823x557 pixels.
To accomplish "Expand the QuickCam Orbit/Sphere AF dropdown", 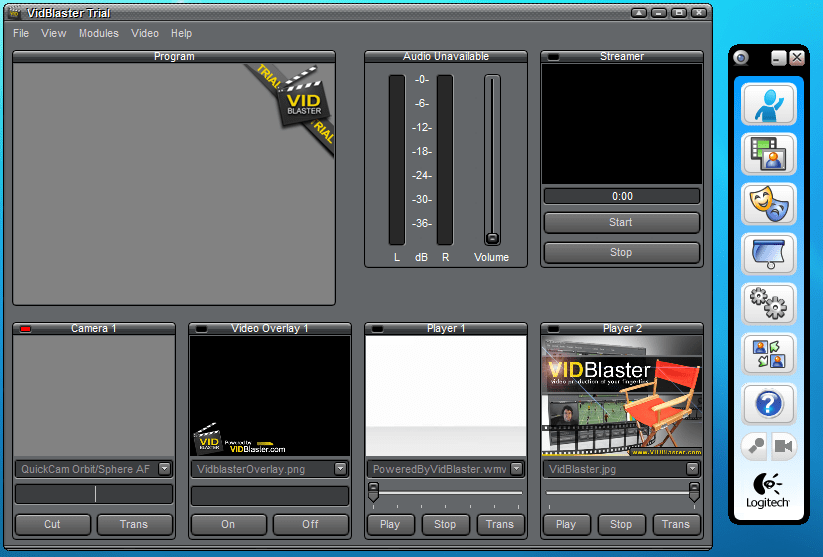I will click(x=165, y=468).
